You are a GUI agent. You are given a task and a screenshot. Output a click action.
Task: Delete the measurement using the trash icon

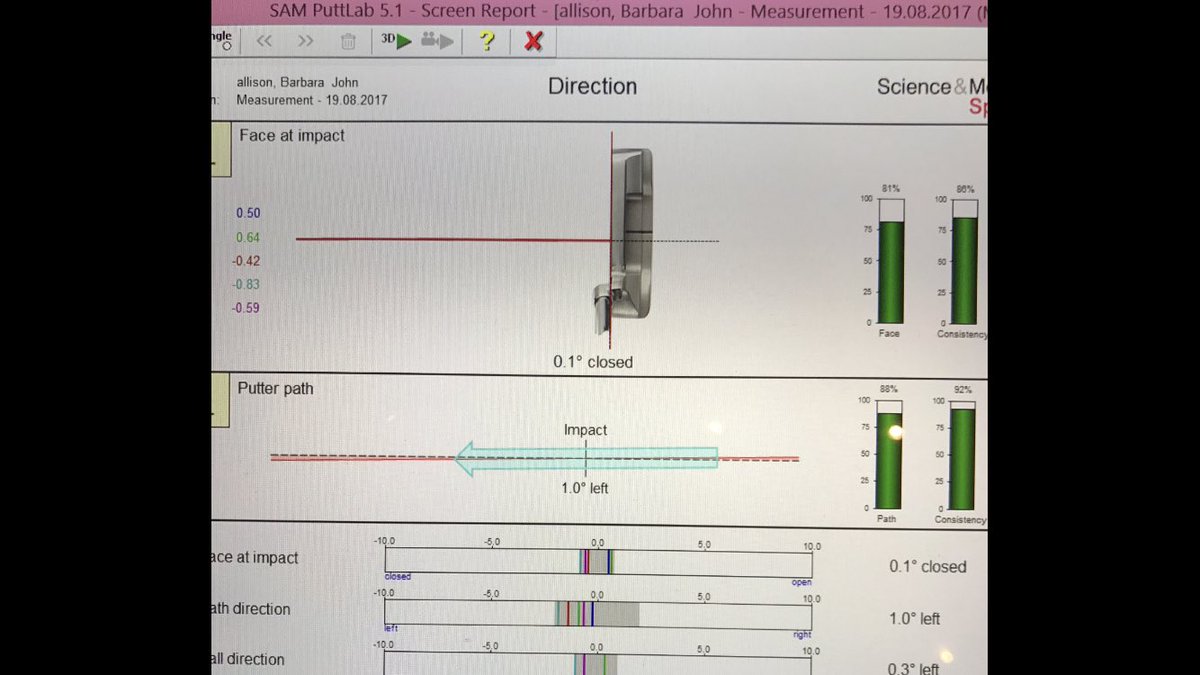pos(348,41)
